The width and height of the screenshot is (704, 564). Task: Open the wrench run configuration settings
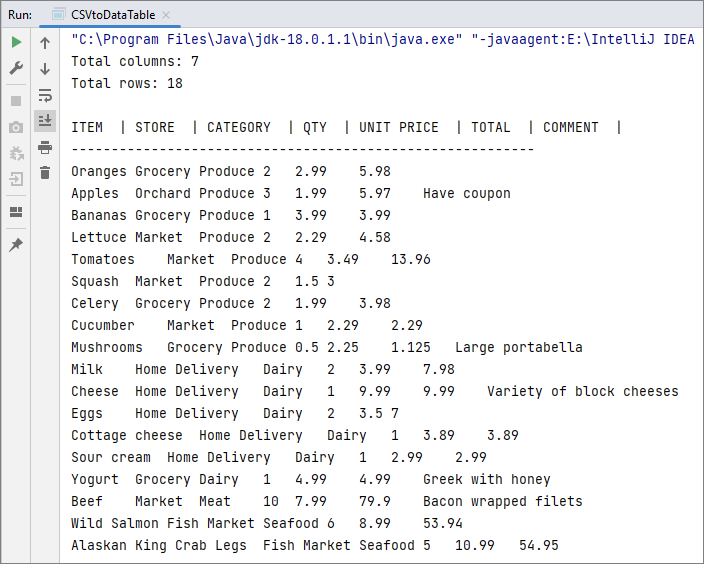(x=16, y=68)
